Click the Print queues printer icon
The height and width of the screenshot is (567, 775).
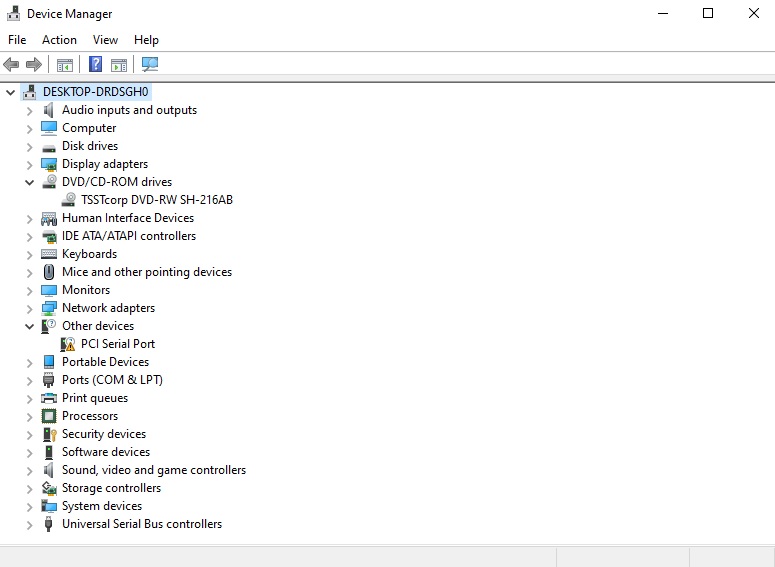[x=48, y=398]
